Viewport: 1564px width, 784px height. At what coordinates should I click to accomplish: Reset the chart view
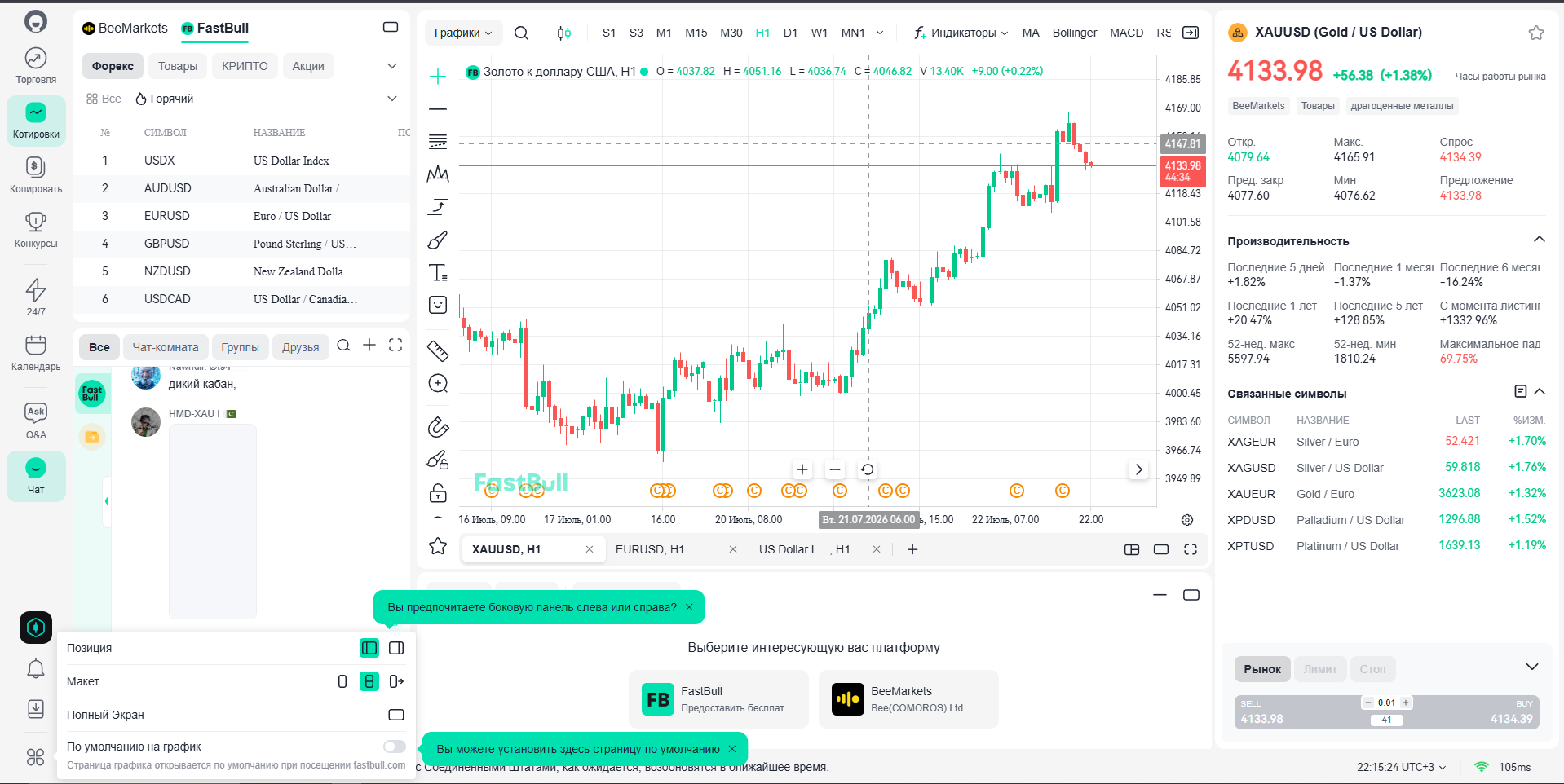point(868,469)
